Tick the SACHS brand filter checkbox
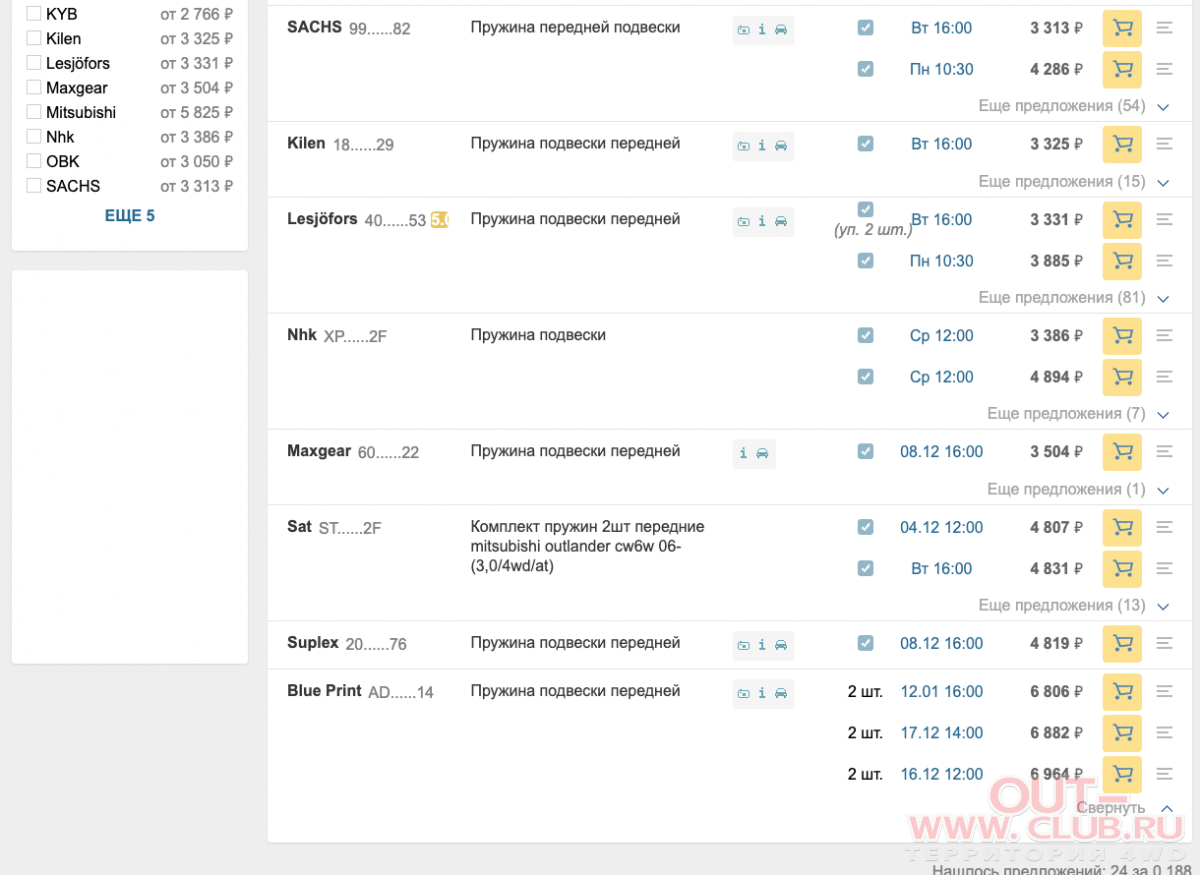 [x=34, y=185]
